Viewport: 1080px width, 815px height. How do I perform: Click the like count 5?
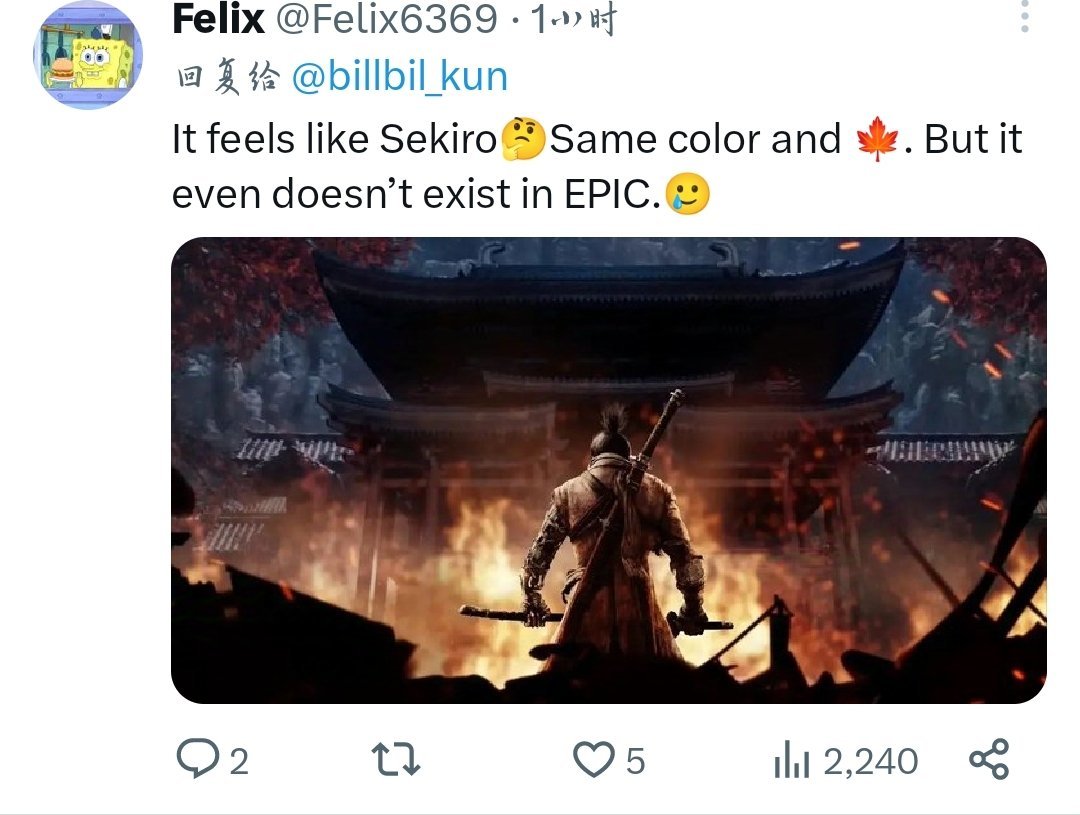coord(635,763)
